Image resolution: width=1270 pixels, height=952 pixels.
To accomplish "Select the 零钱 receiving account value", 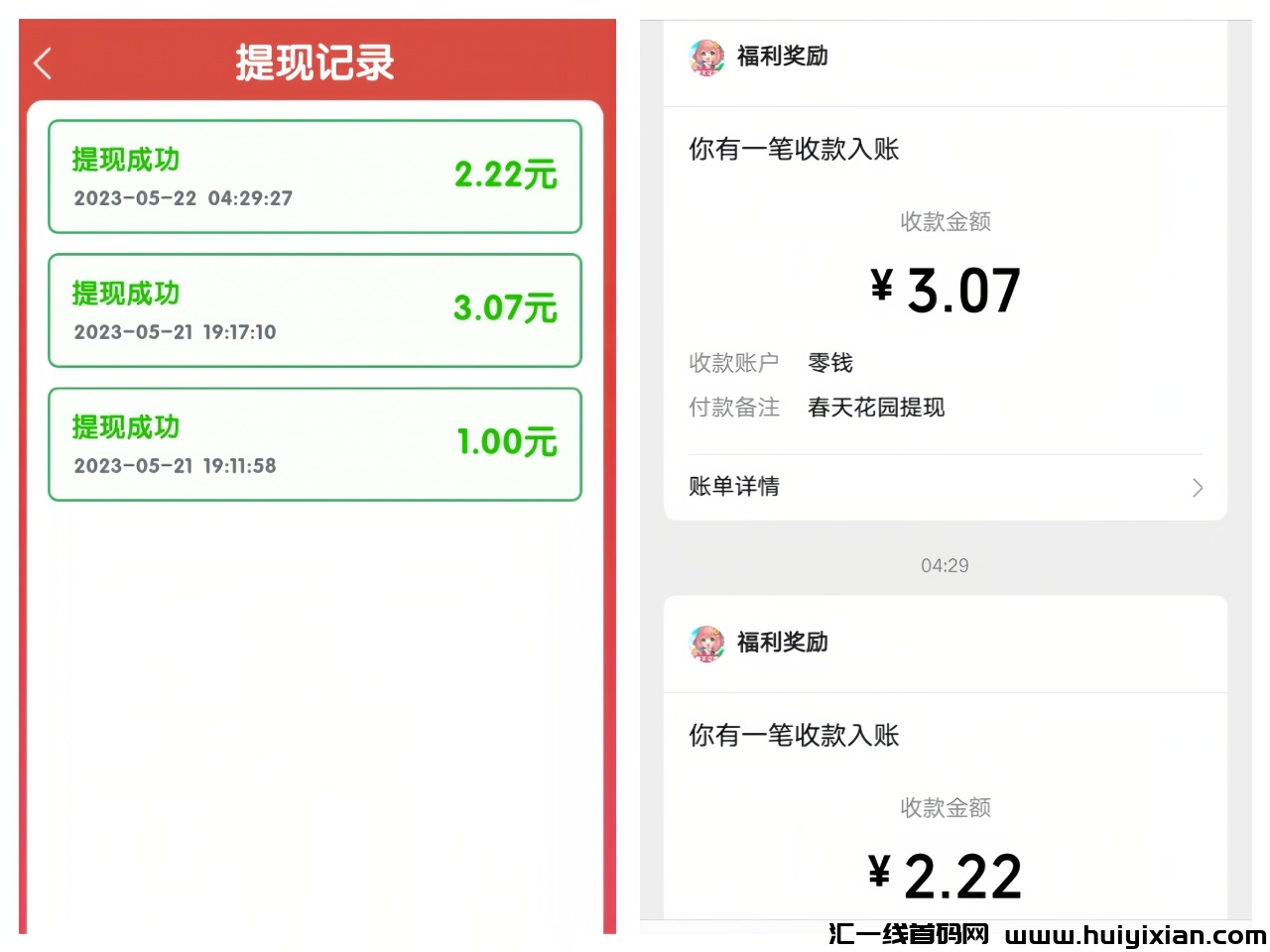I will 831,363.
